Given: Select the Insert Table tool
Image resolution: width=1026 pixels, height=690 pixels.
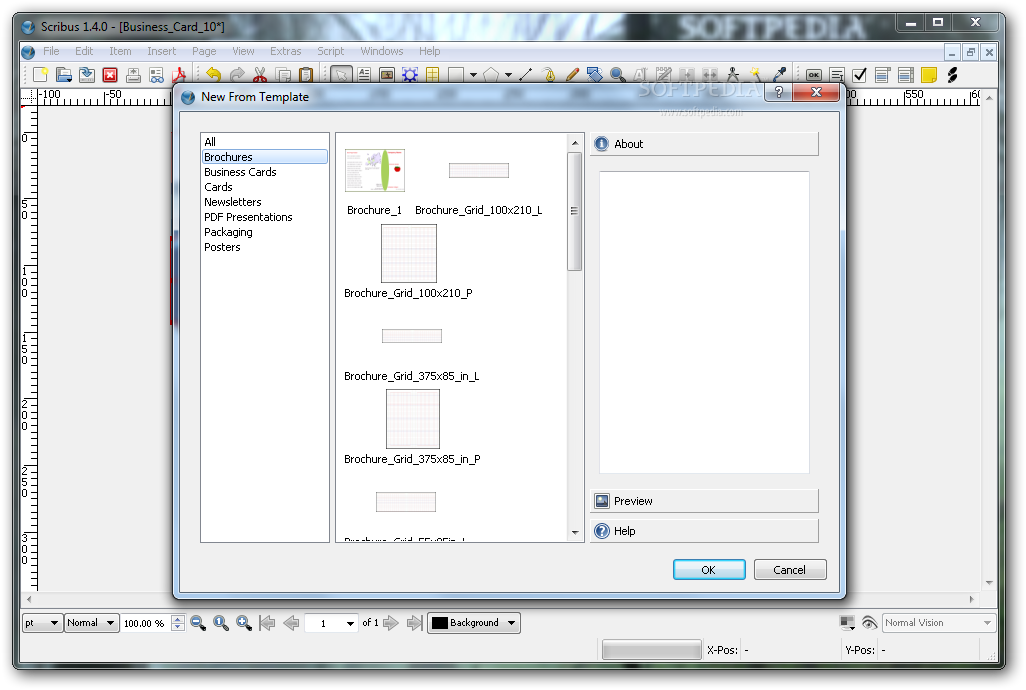Looking at the screenshot, I should point(433,75).
